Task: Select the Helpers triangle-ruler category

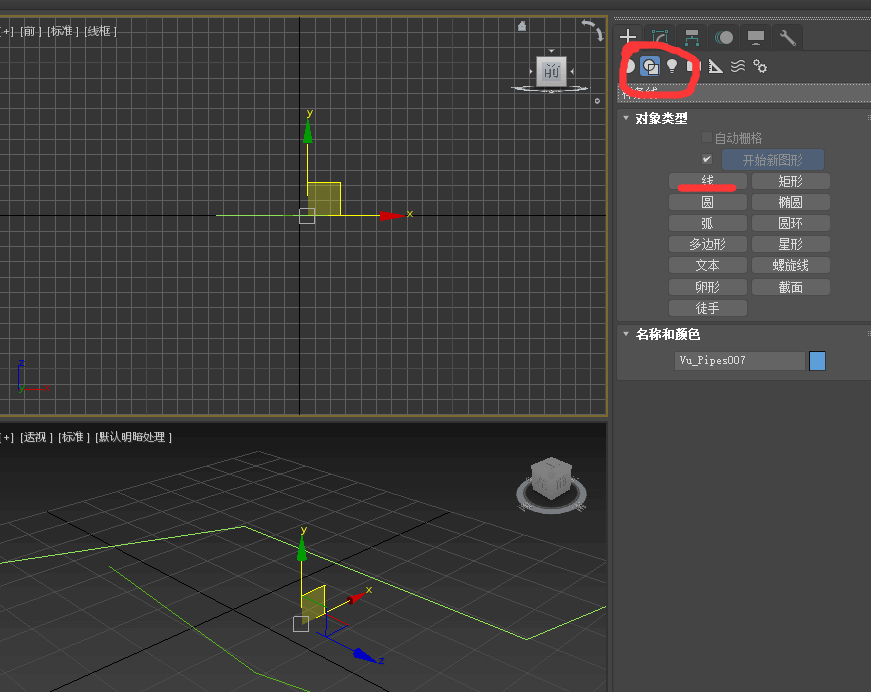Action: point(716,66)
